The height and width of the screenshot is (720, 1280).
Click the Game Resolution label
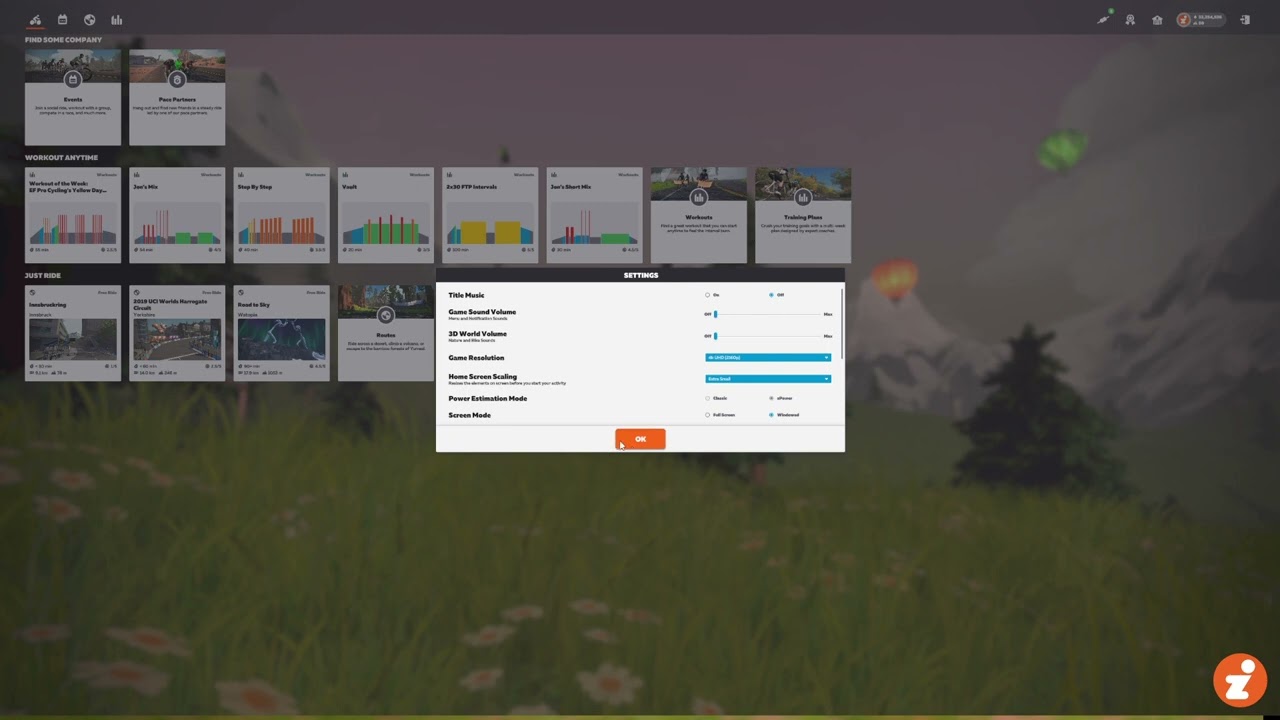[x=476, y=357]
